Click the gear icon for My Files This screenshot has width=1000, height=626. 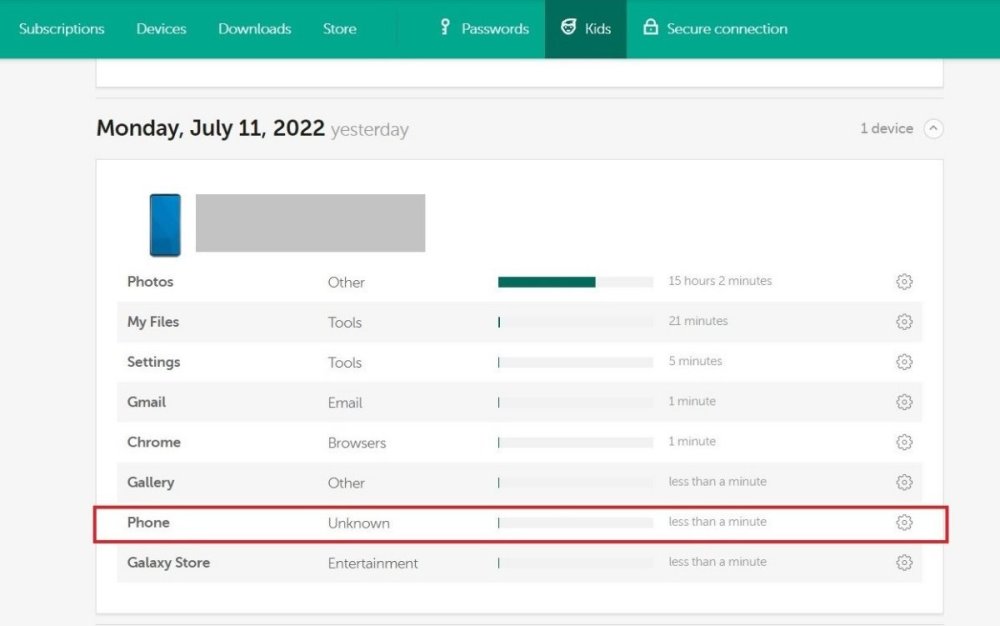[904, 322]
